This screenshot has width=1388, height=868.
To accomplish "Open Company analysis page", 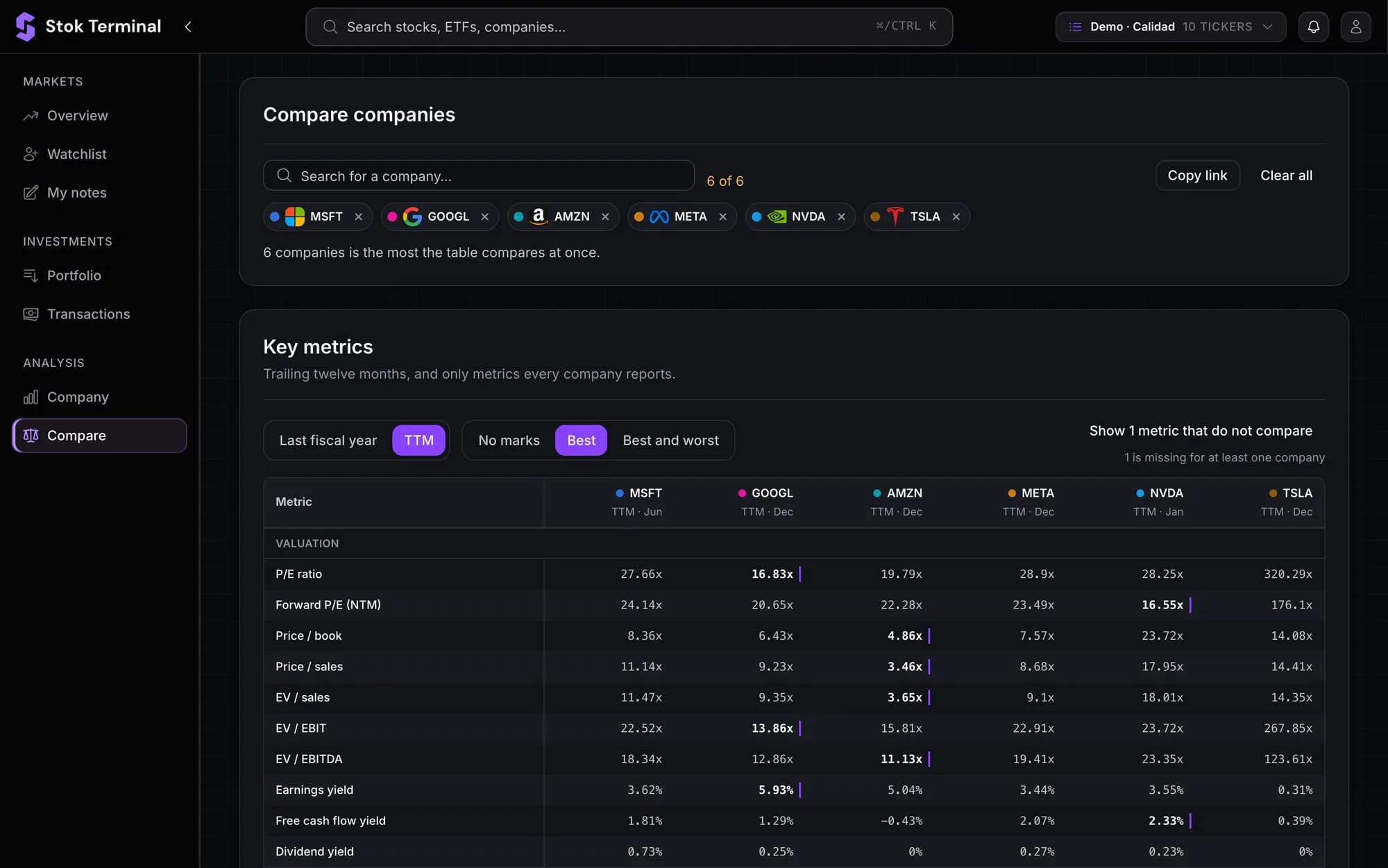I will 99,397.
